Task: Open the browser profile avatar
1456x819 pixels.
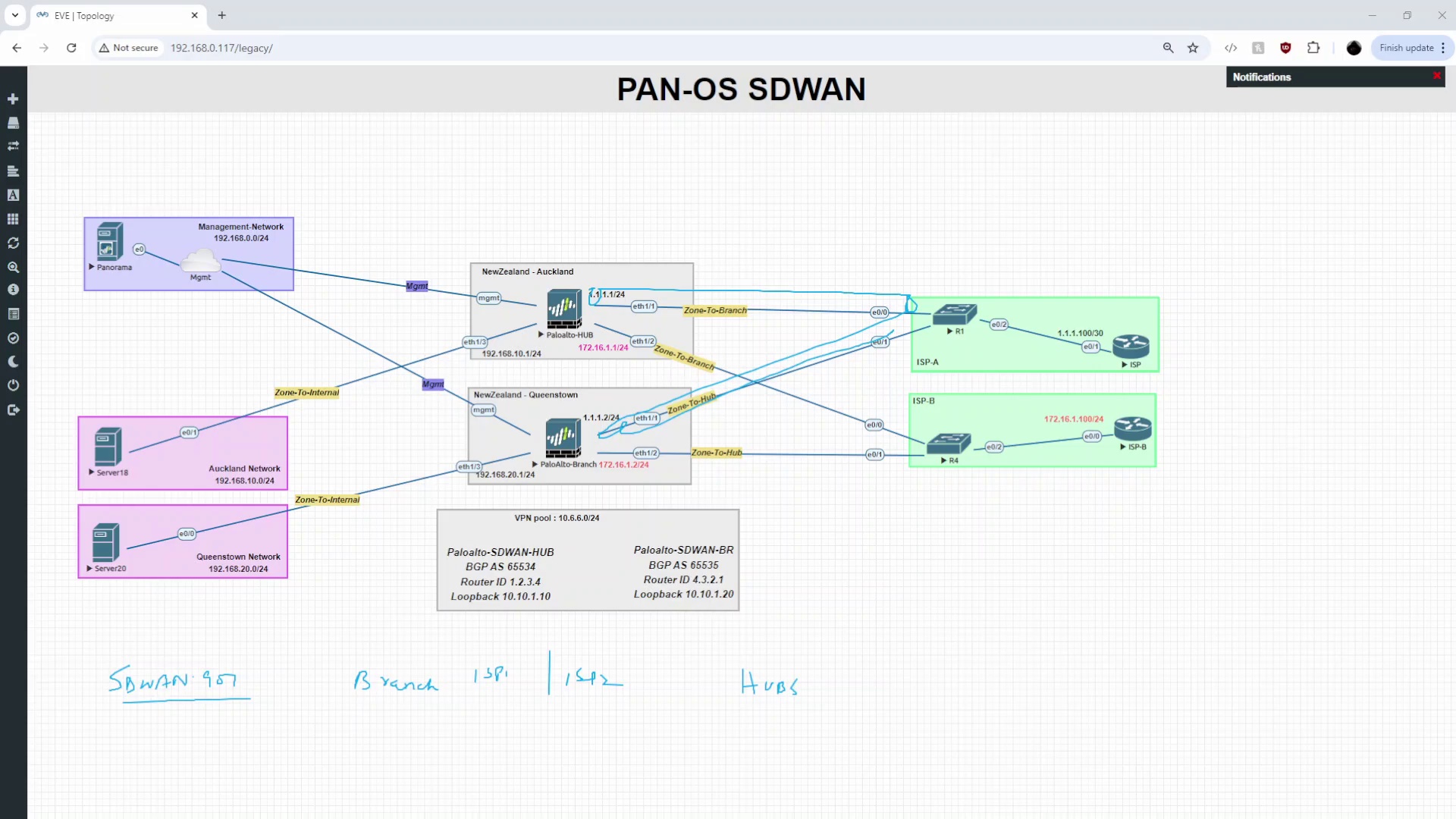Action: pyautogui.click(x=1354, y=48)
